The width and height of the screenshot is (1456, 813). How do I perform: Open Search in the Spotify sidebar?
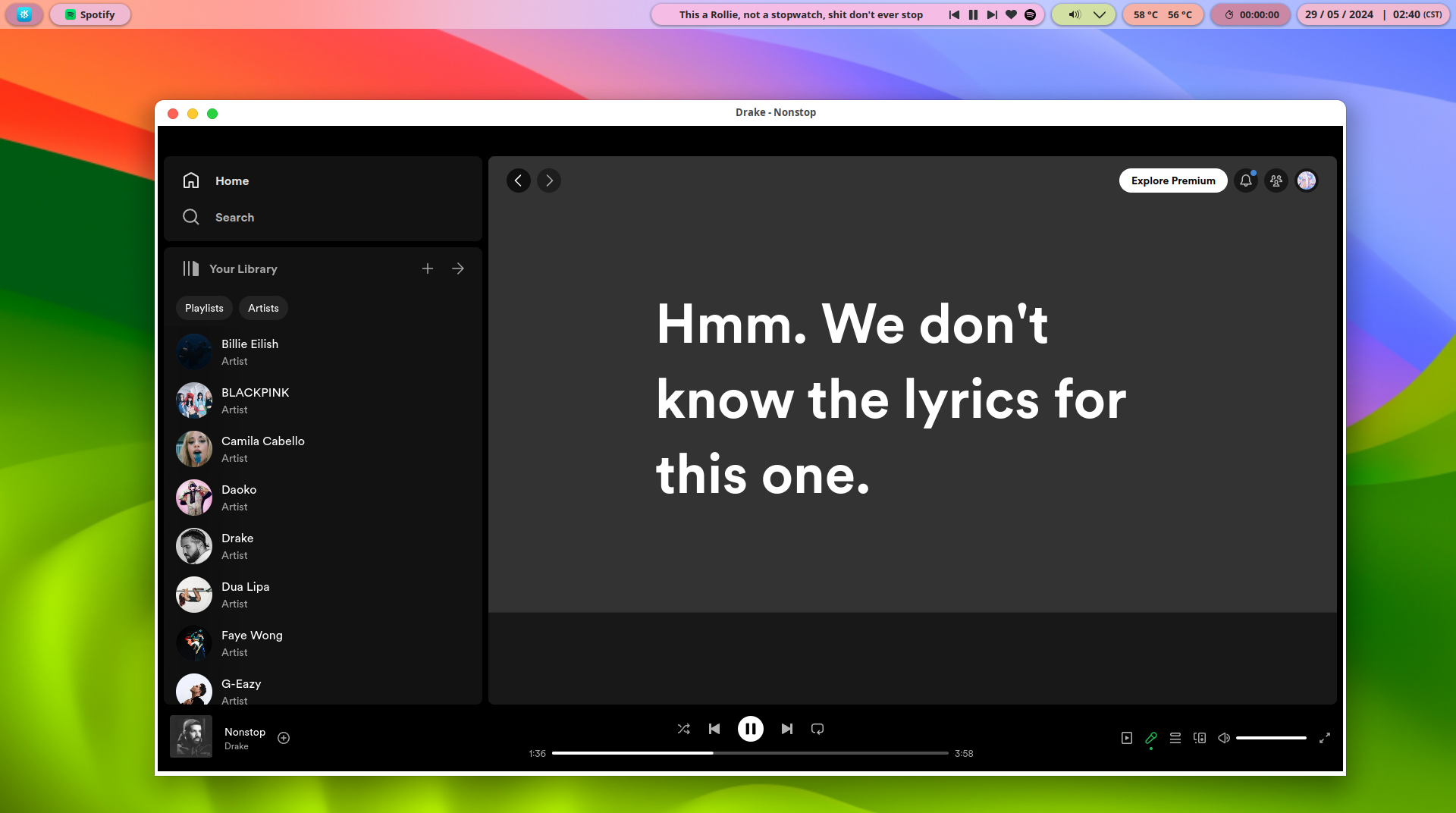click(x=218, y=217)
